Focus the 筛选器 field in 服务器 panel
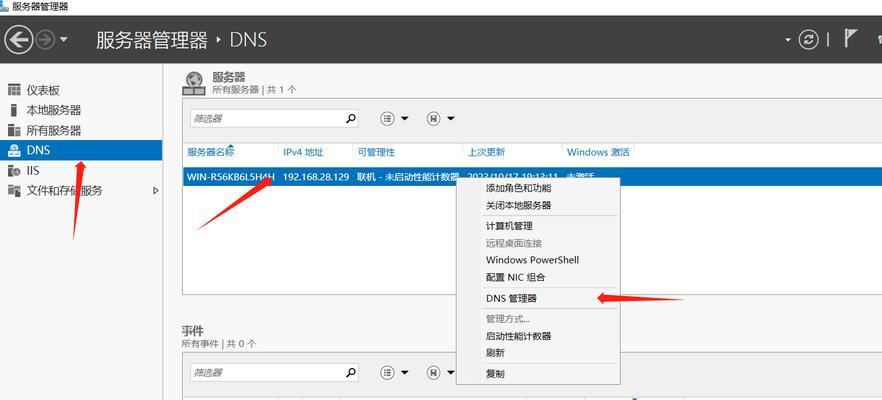Screen dimensions: 882x400 tap(267, 119)
